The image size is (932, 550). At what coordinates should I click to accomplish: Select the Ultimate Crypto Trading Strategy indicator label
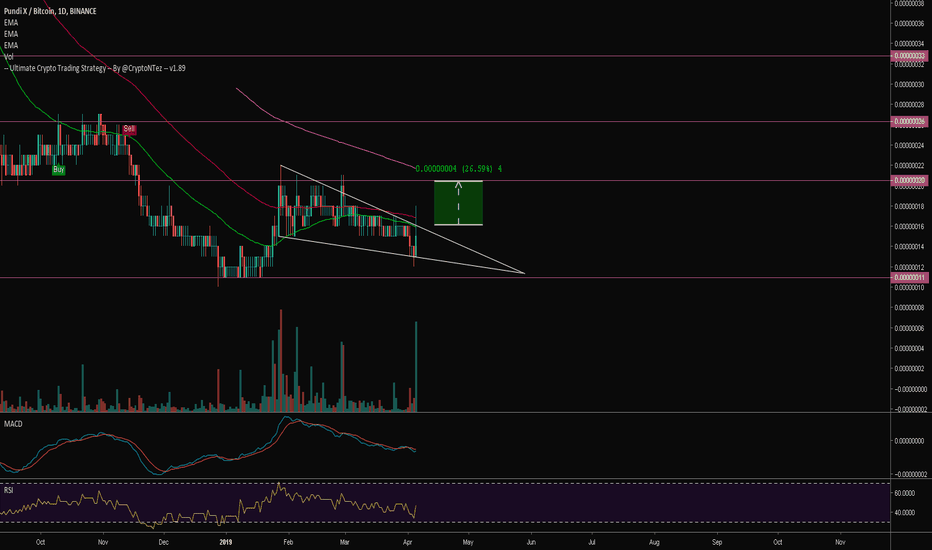pos(97,68)
